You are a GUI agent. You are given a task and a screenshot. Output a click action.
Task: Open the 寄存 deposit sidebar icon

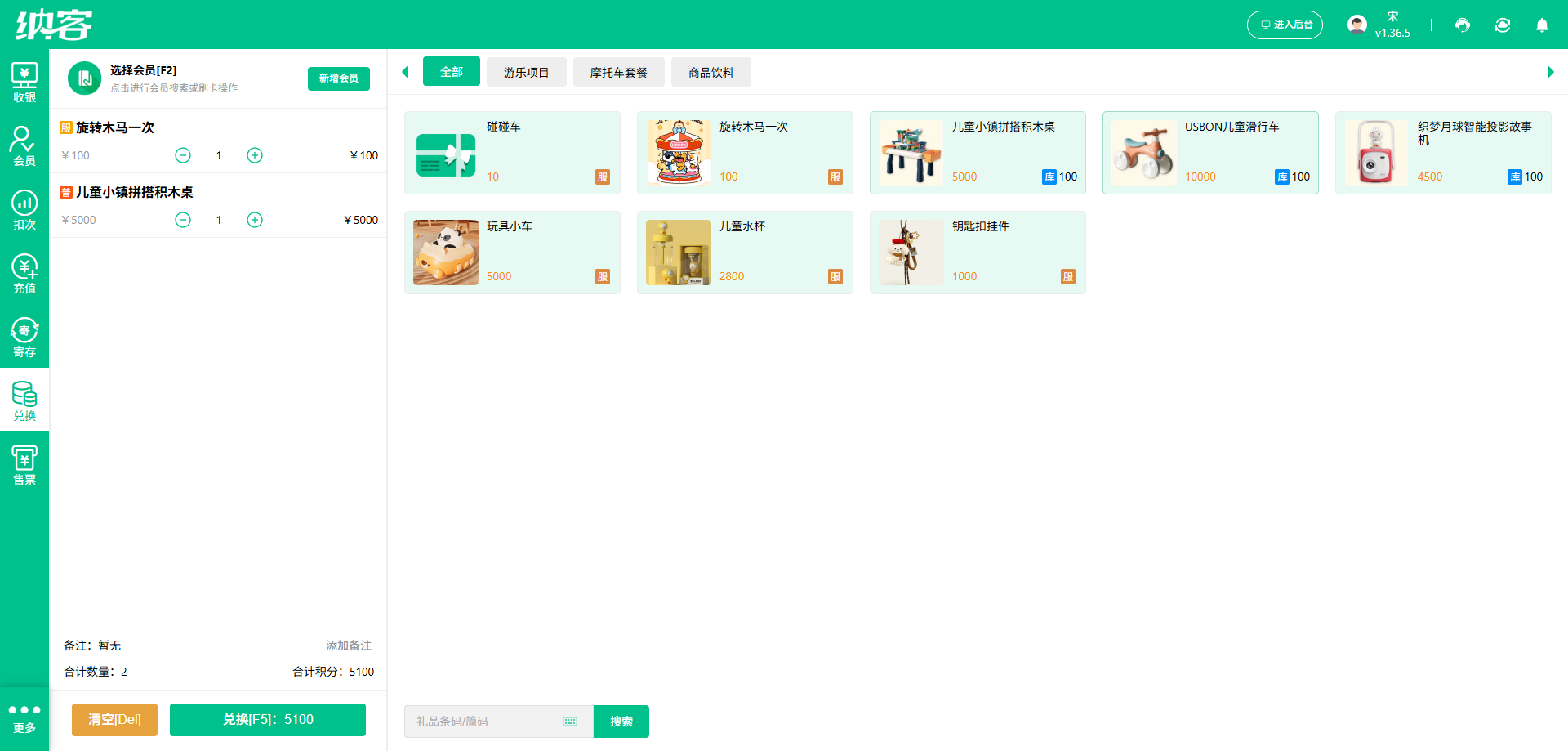(24, 337)
